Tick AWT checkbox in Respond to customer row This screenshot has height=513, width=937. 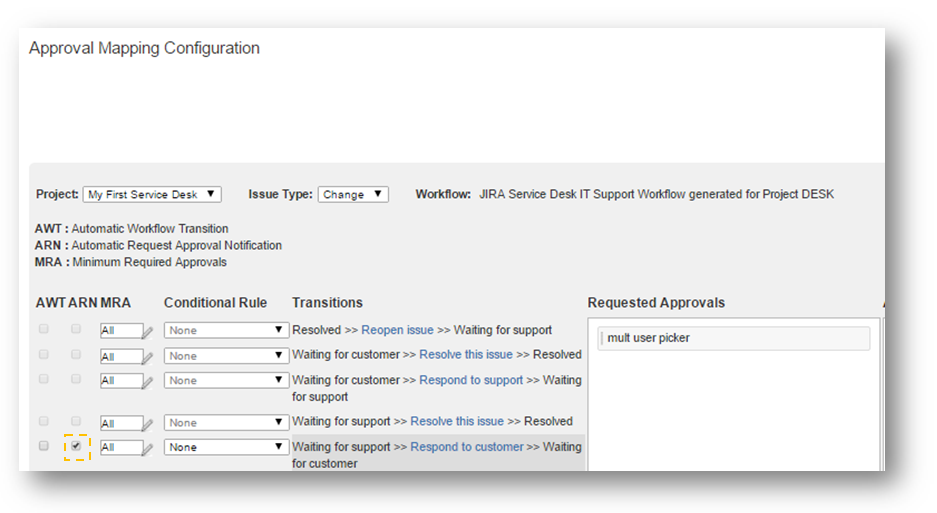pos(43,446)
